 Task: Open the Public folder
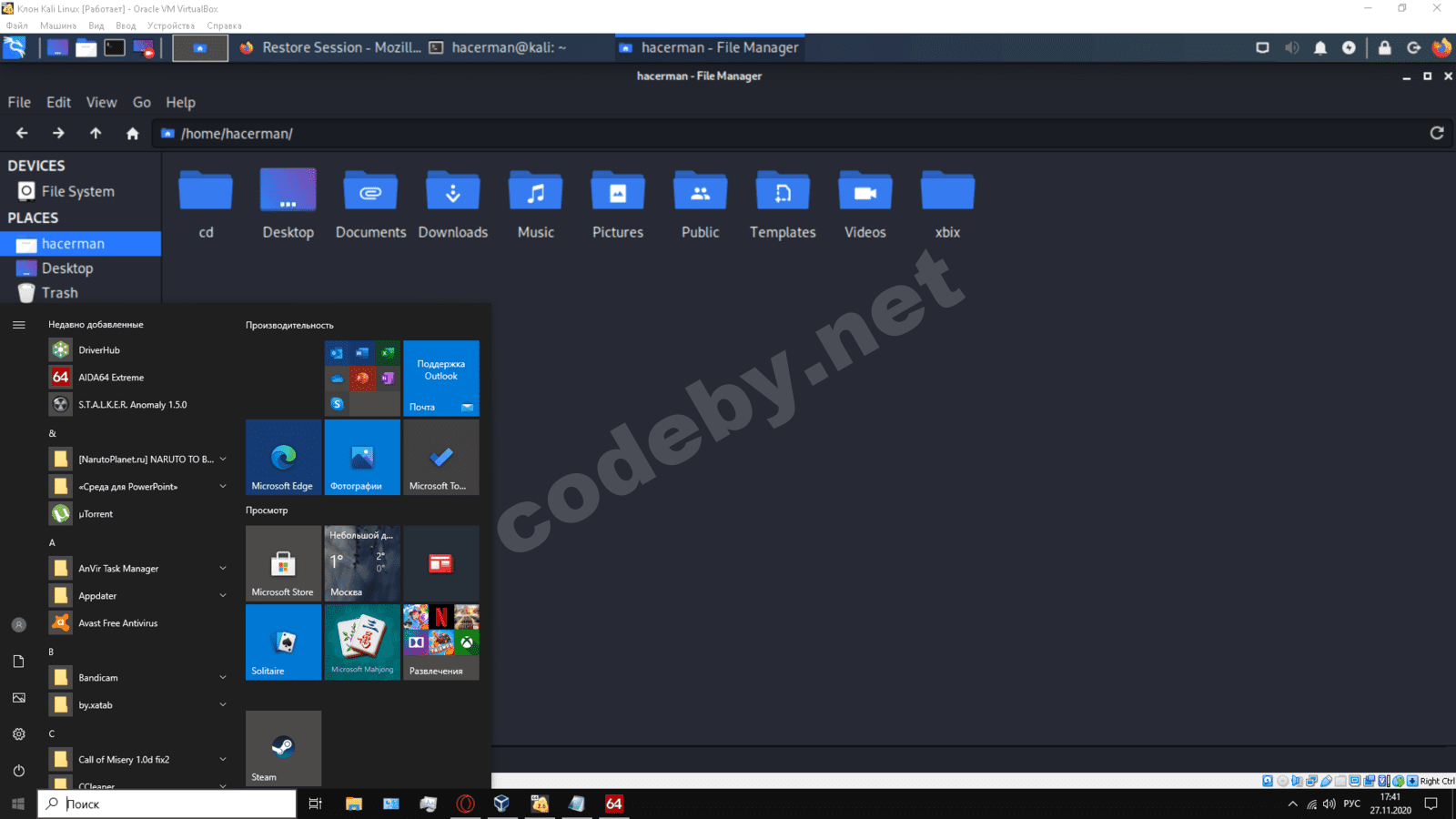pos(701,205)
